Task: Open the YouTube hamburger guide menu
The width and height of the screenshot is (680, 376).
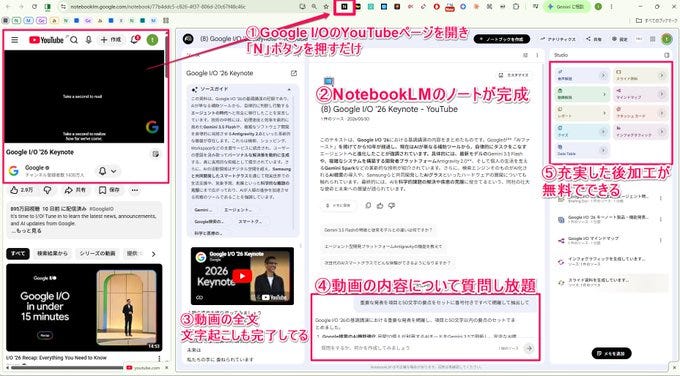Action: click(x=15, y=40)
